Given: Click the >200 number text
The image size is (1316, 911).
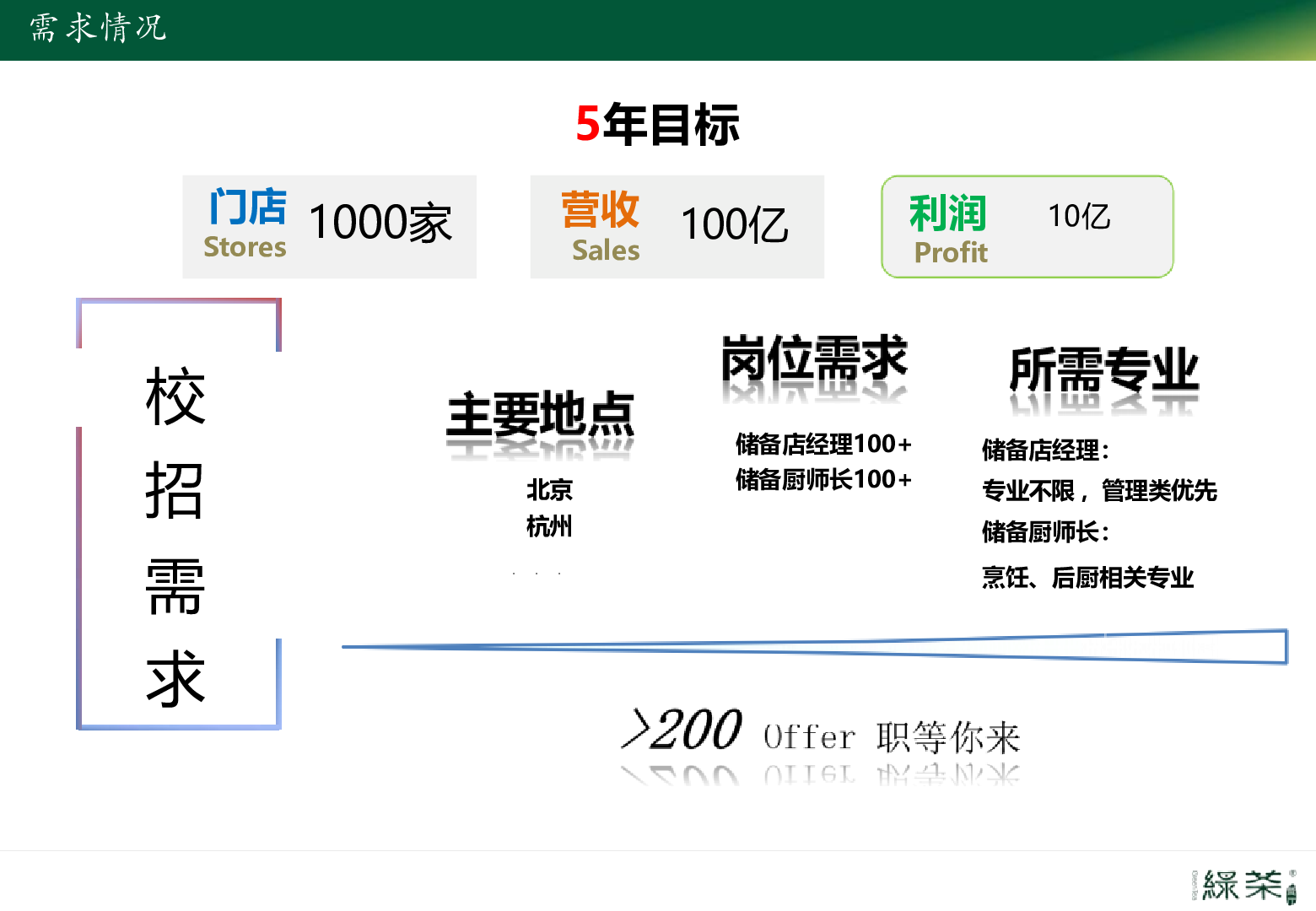Looking at the screenshot, I should (x=682, y=730).
